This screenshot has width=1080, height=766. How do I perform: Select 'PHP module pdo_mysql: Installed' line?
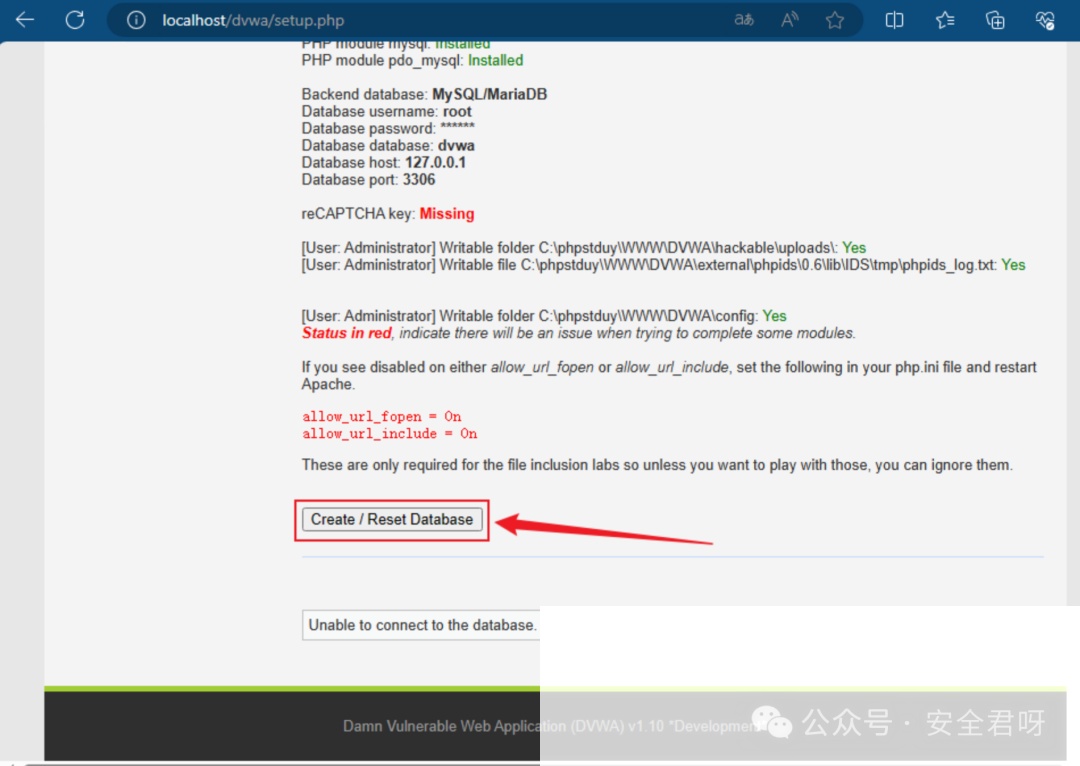click(412, 61)
